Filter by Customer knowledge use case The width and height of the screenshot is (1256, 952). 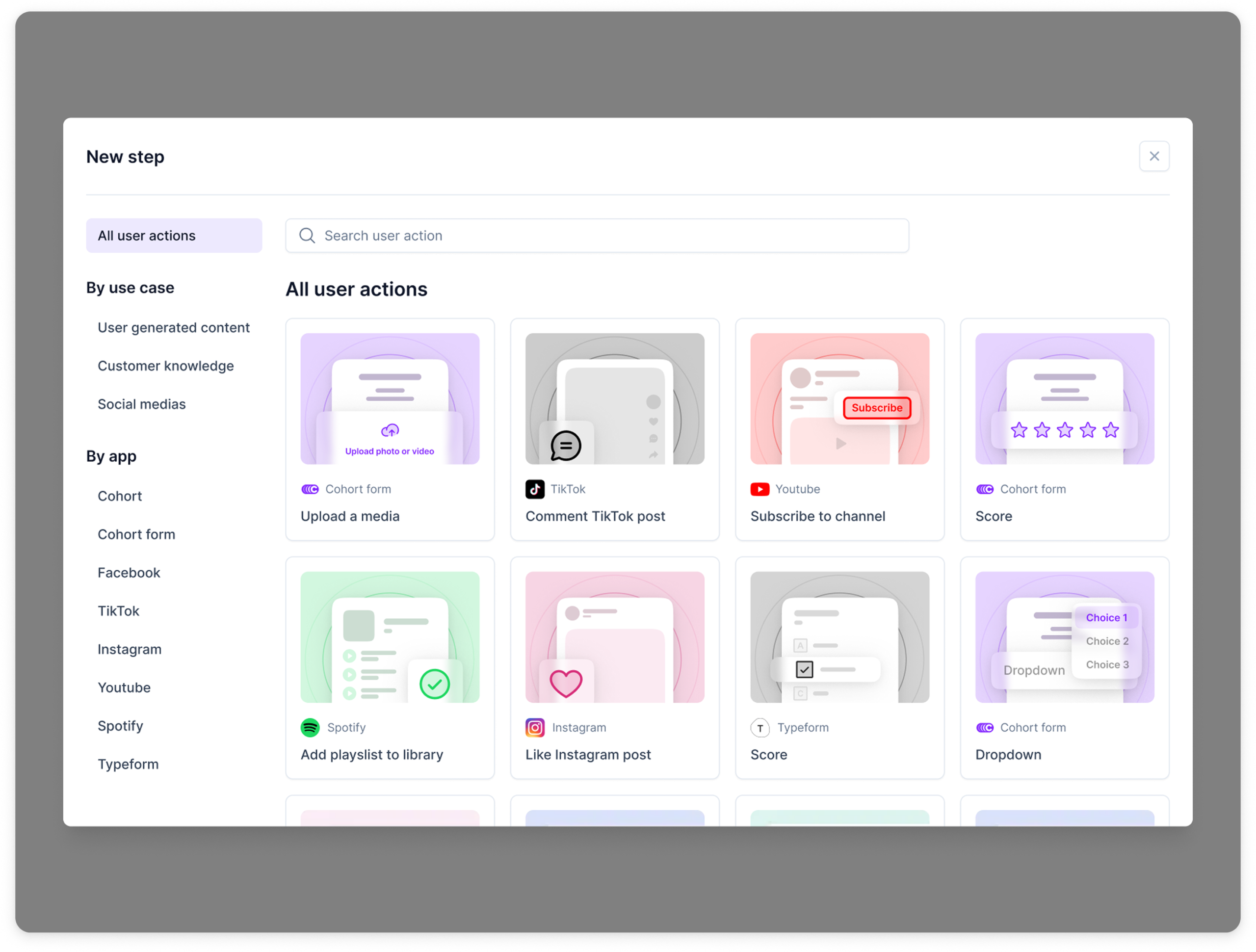tap(165, 366)
